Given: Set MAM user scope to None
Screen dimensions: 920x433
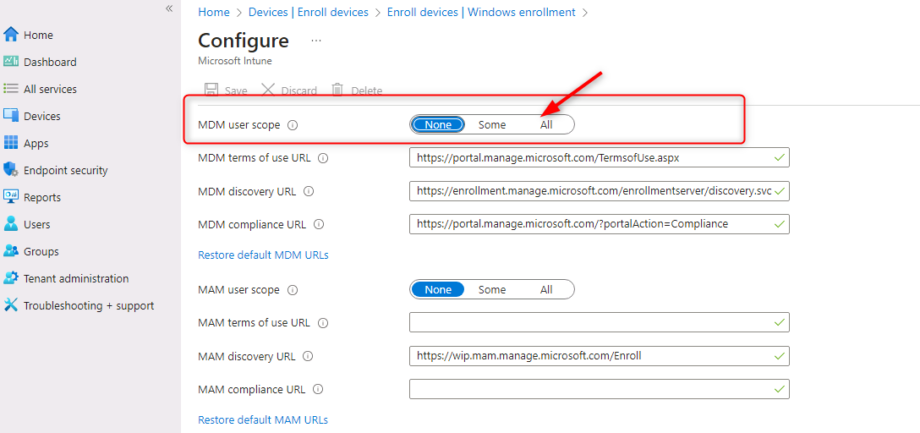Looking at the screenshot, I should (x=438, y=290).
